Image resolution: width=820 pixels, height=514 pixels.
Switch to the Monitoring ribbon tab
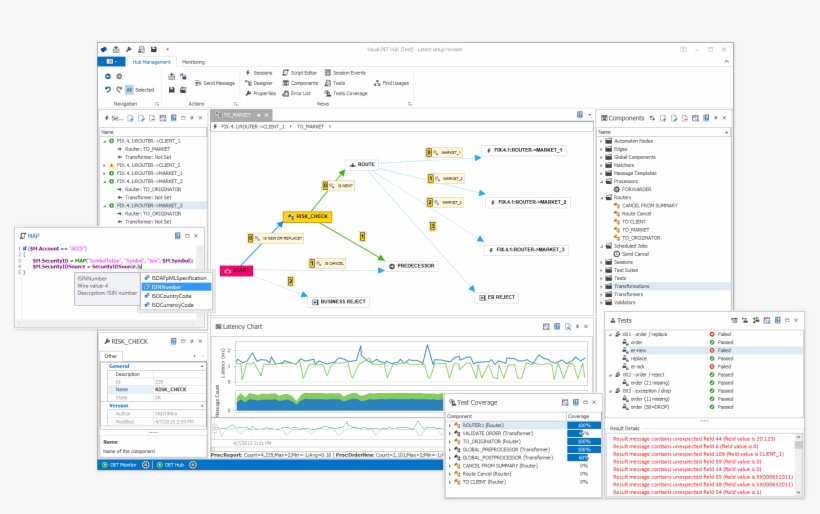coord(193,62)
